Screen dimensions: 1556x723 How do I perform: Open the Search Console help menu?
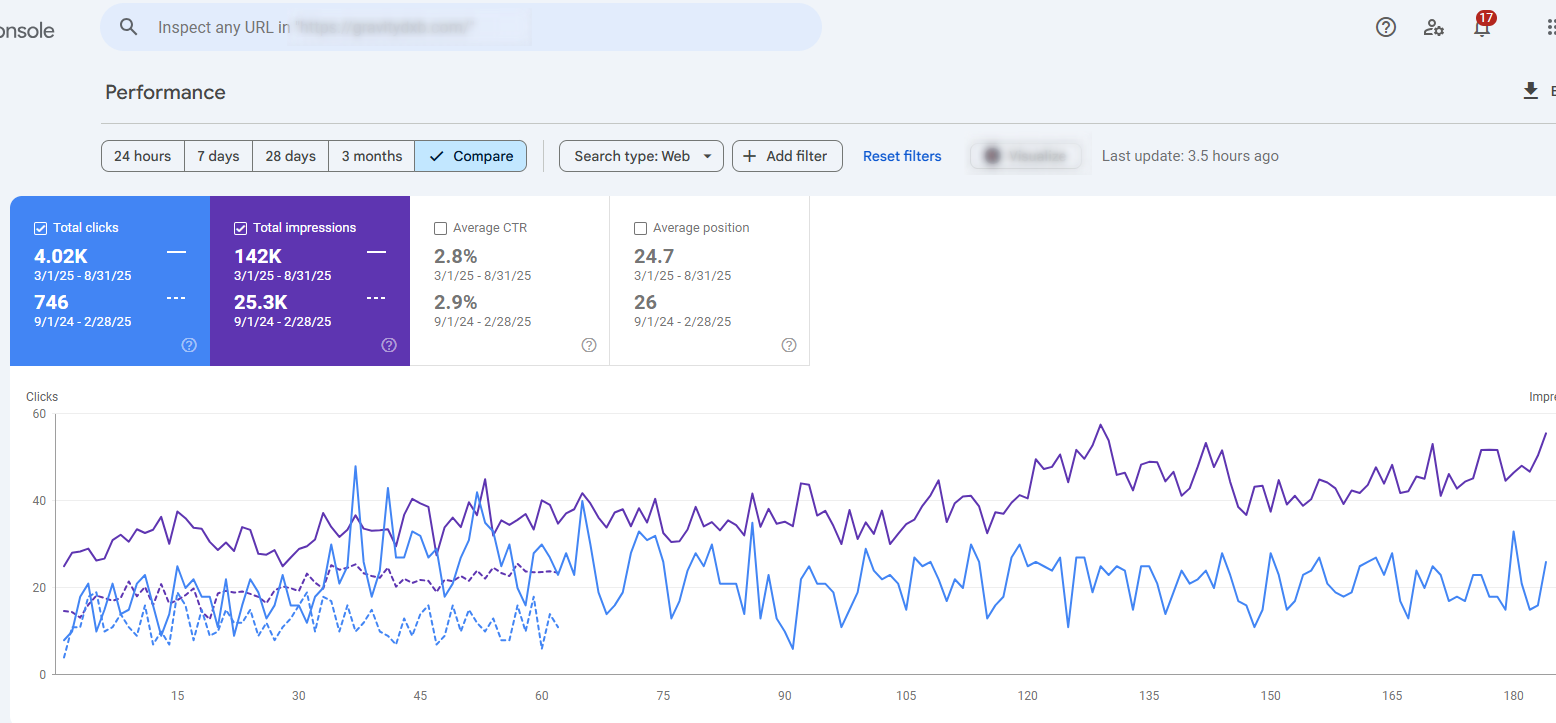pos(1385,27)
